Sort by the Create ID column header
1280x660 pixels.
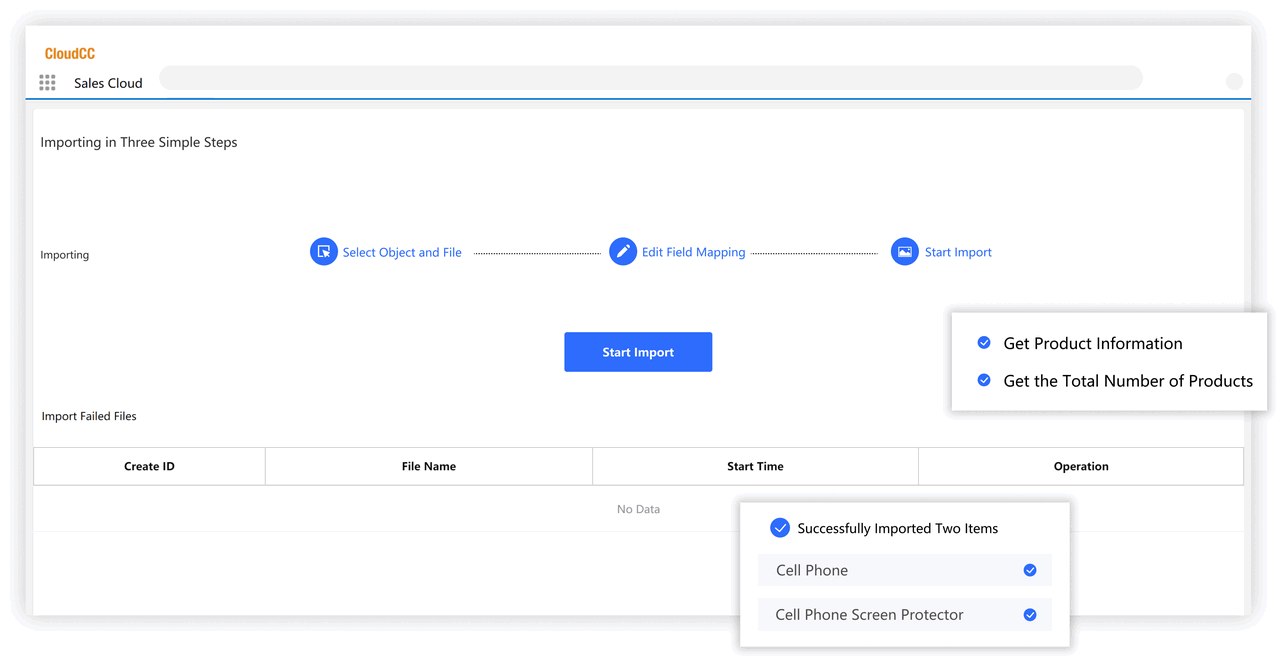click(x=149, y=467)
